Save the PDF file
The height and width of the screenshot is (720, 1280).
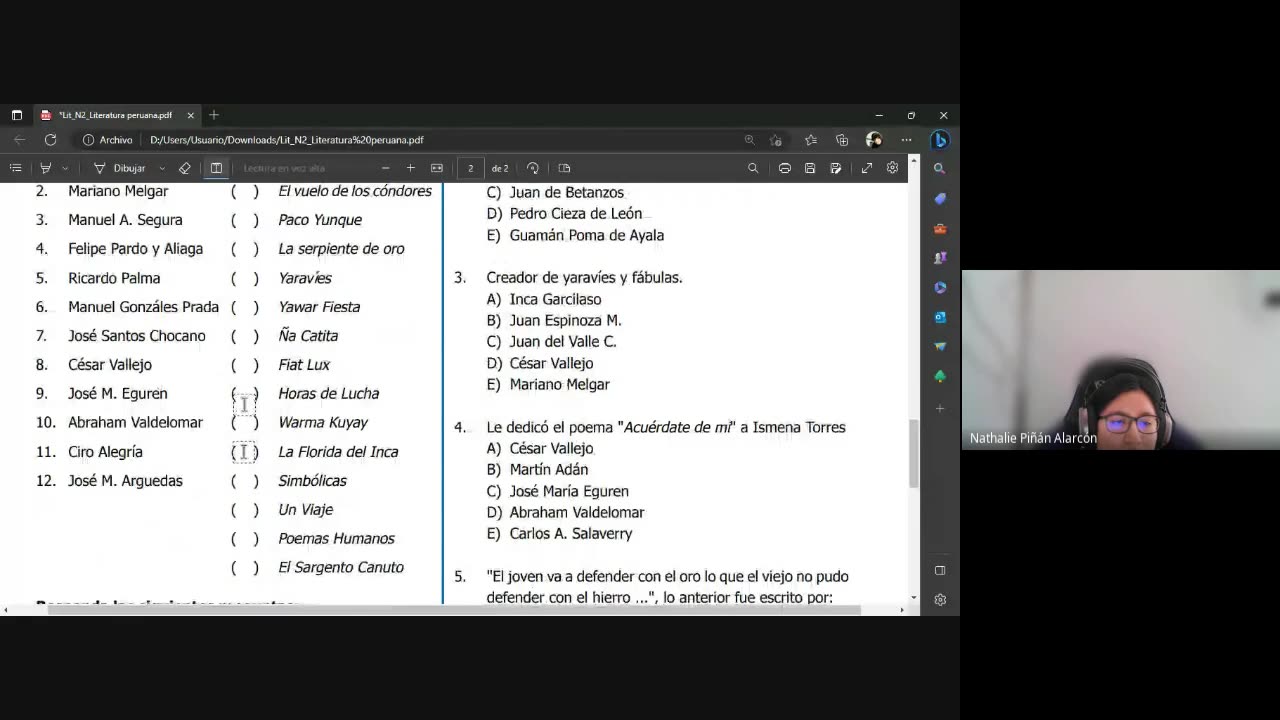810,168
